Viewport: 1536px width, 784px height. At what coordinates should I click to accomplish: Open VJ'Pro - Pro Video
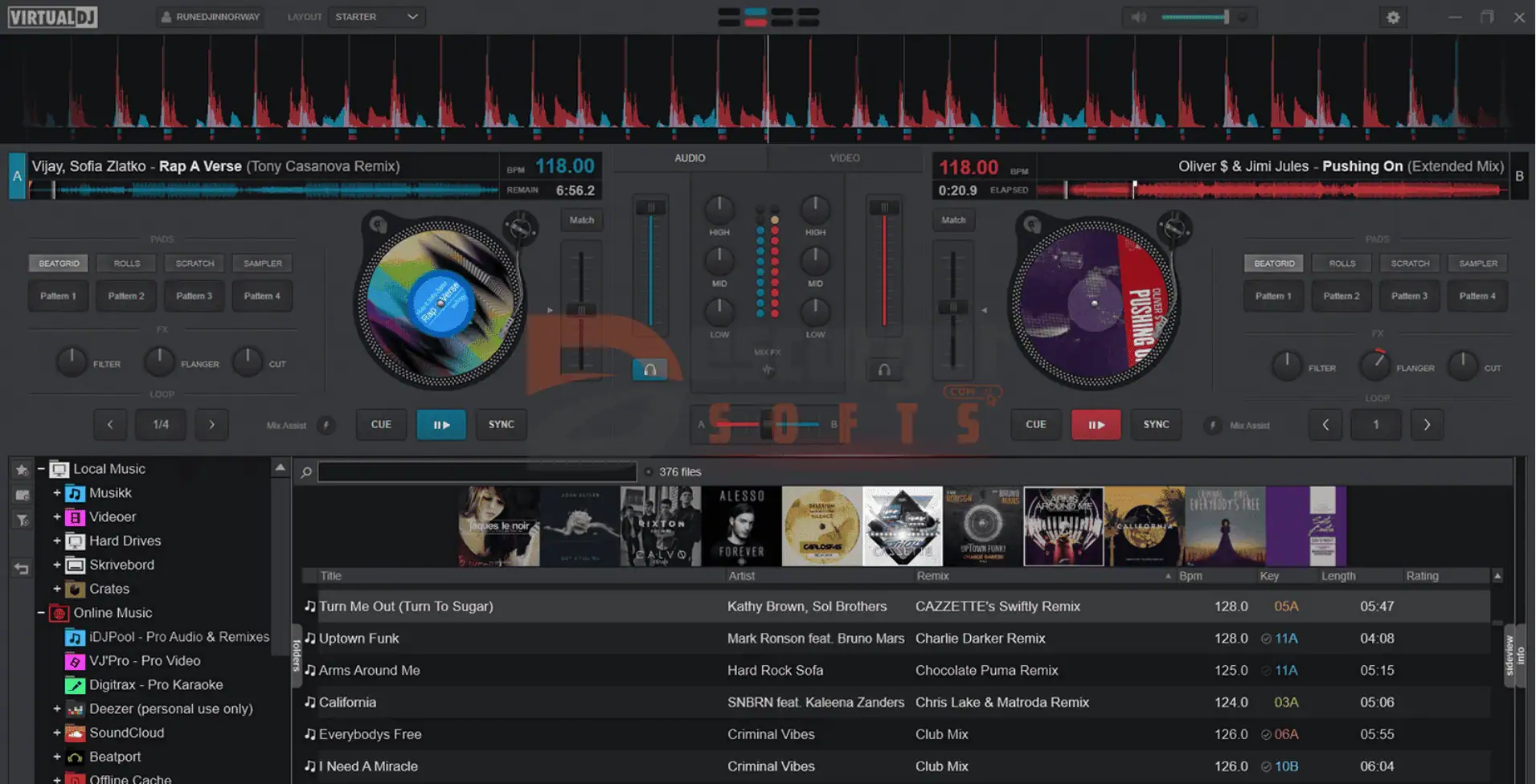[x=133, y=661]
